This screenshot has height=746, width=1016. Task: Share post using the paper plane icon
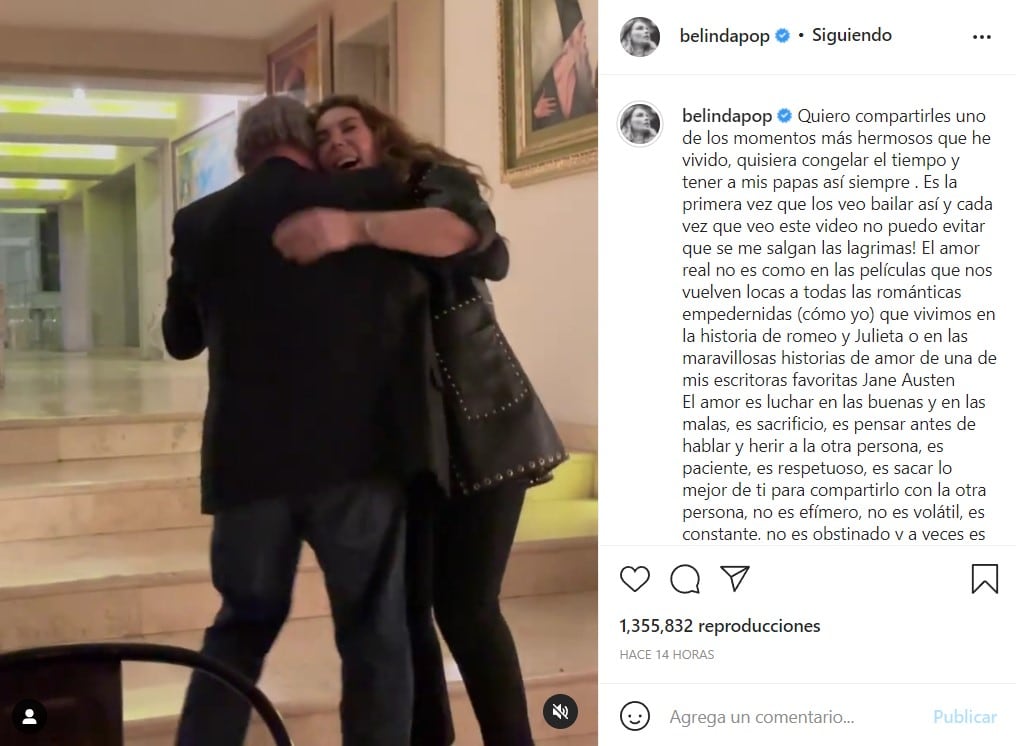tap(735, 578)
